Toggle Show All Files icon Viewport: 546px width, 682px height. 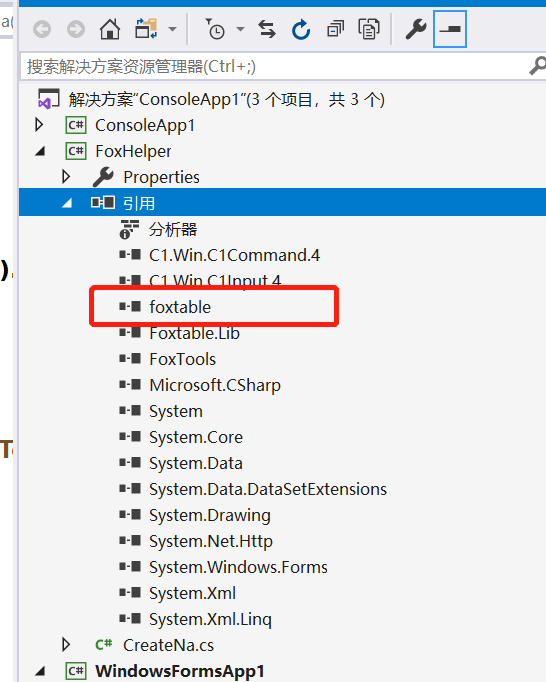pyautogui.click(x=369, y=30)
